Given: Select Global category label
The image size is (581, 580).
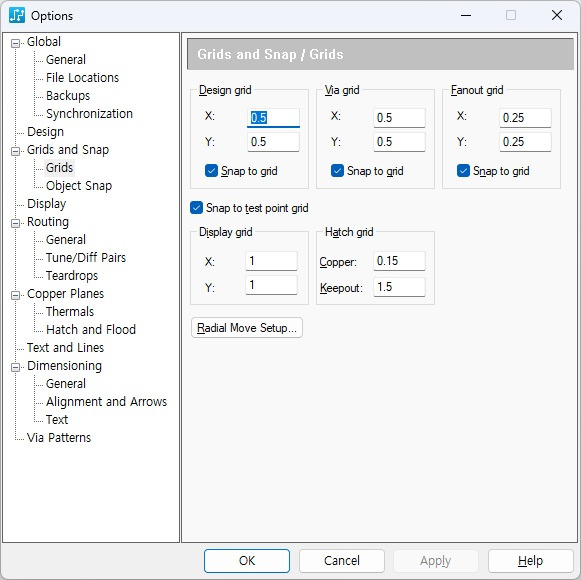Looking at the screenshot, I should click(44, 42).
